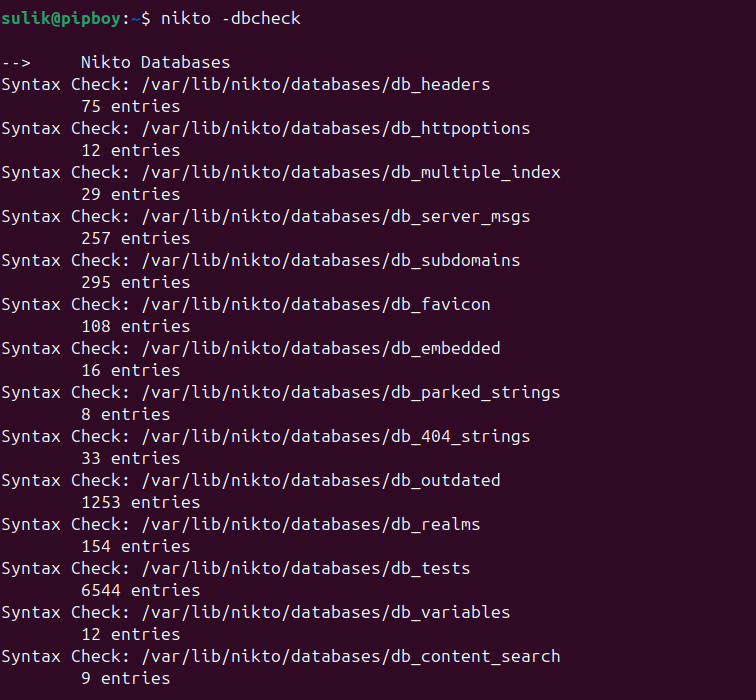756x700 pixels.
Task: Click the db_variables database path
Action: point(326,612)
